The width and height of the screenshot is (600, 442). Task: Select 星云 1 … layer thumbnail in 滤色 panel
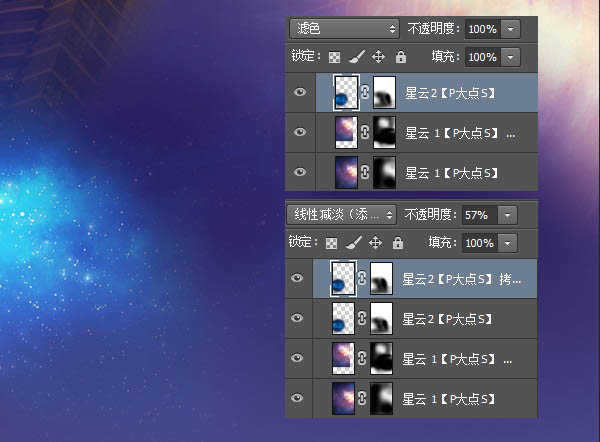click(x=346, y=132)
